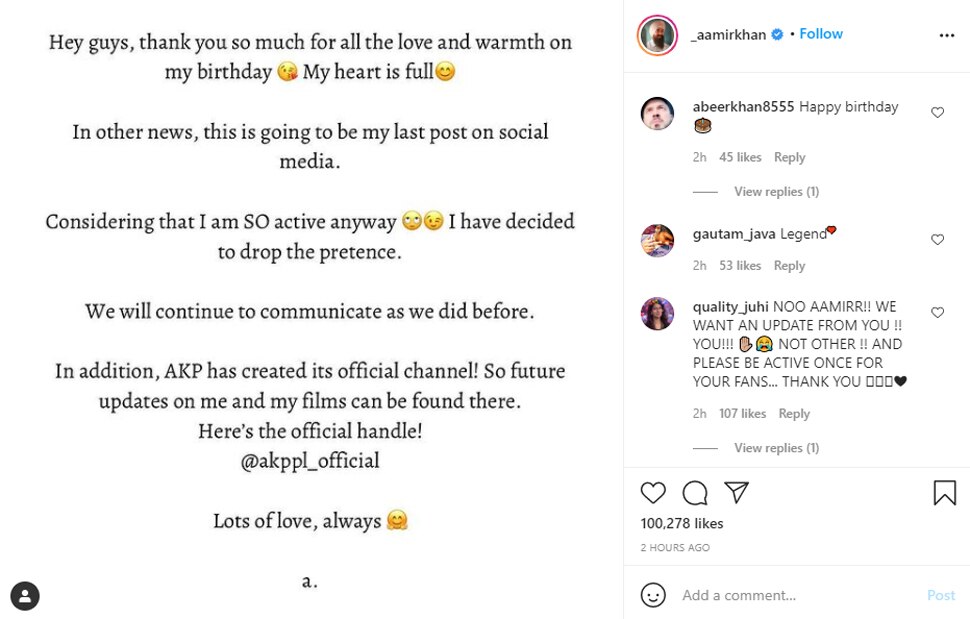Open the three-dot more options menu
The image size is (970, 619).
[x=946, y=35]
